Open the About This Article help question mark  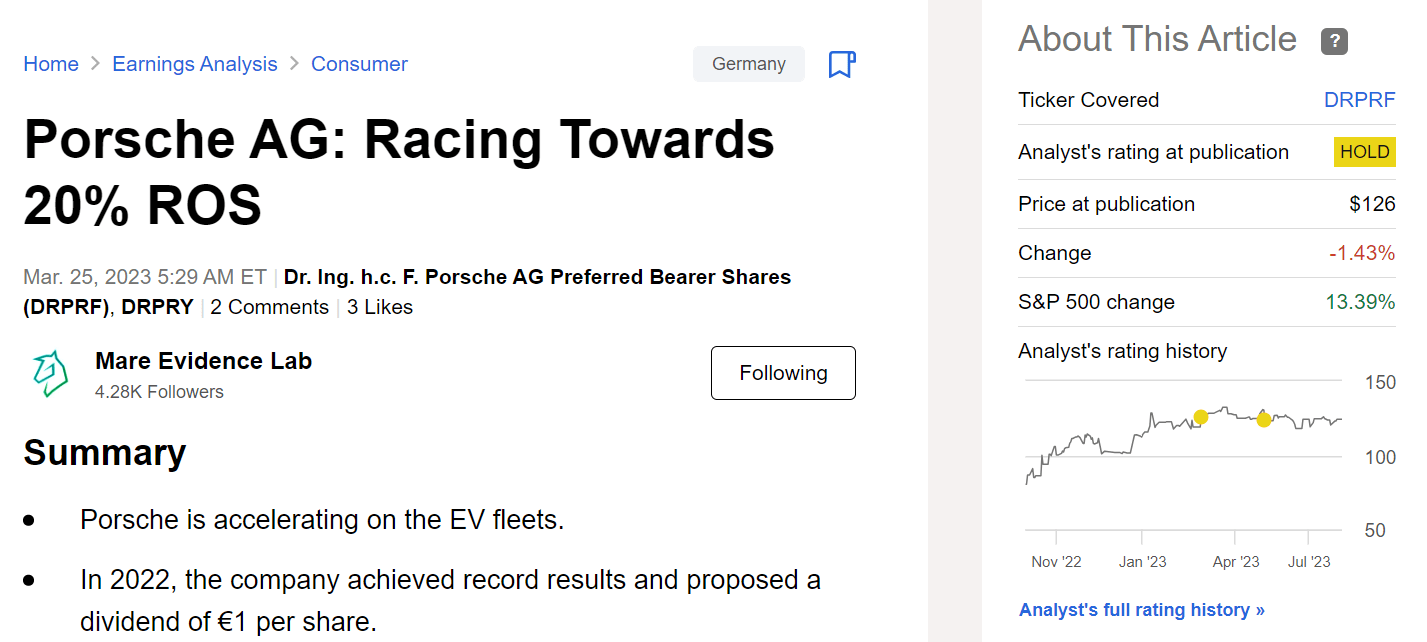coord(1334,41)
